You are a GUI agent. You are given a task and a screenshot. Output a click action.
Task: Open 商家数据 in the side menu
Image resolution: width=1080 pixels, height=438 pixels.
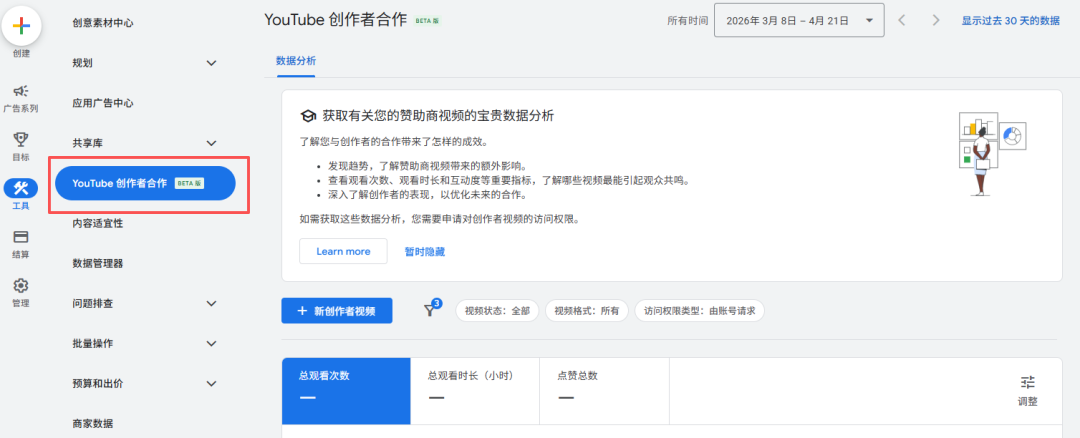pyautogui.click(x=93, y=424)
